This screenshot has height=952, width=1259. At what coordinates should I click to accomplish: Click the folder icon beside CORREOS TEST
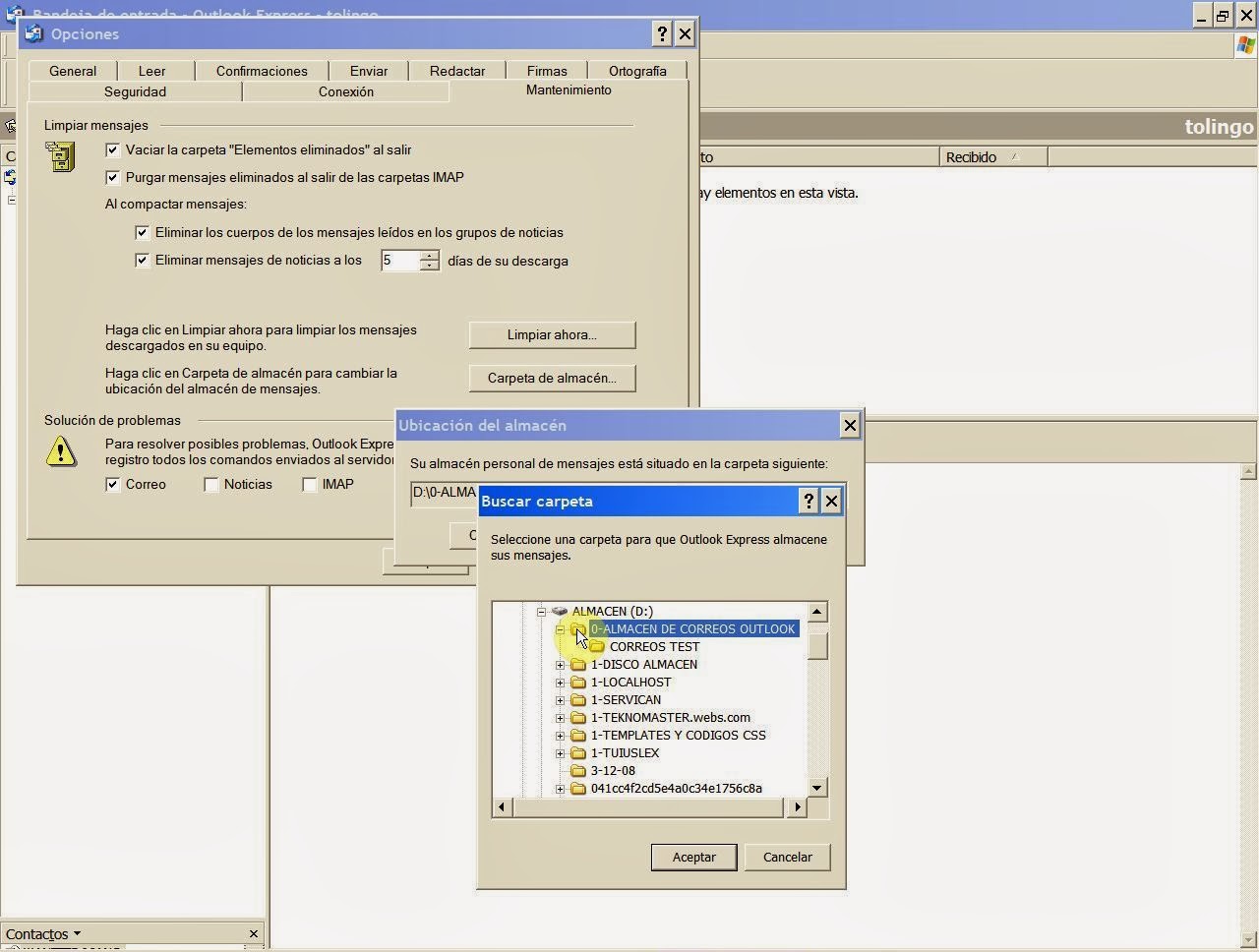(x=597, y=646)
